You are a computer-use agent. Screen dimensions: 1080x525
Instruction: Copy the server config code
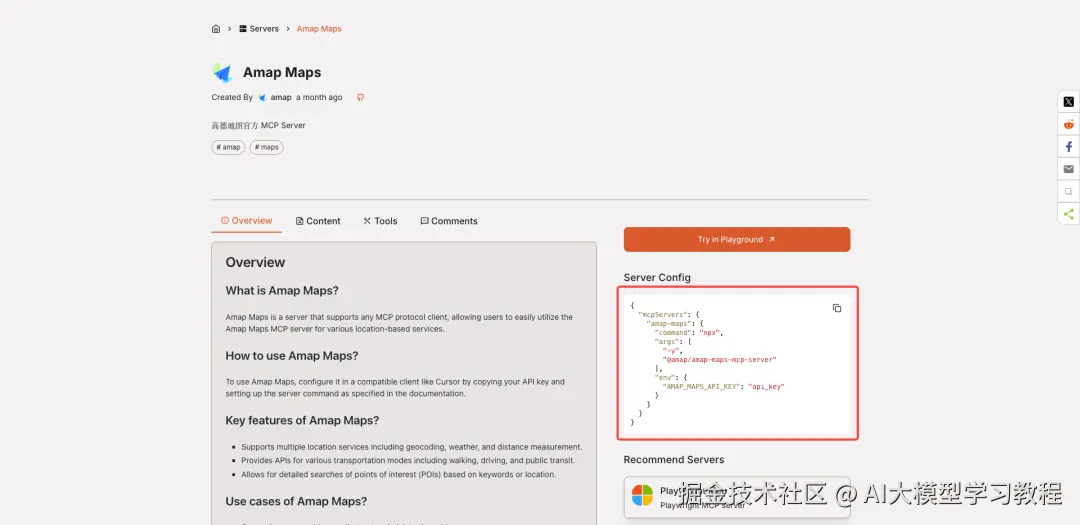[837, 308]
